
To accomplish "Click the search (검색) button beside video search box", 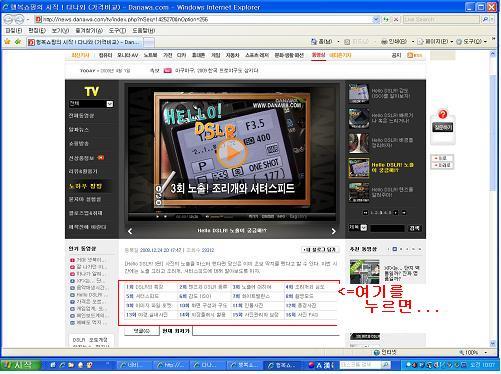I will point(415,228).
